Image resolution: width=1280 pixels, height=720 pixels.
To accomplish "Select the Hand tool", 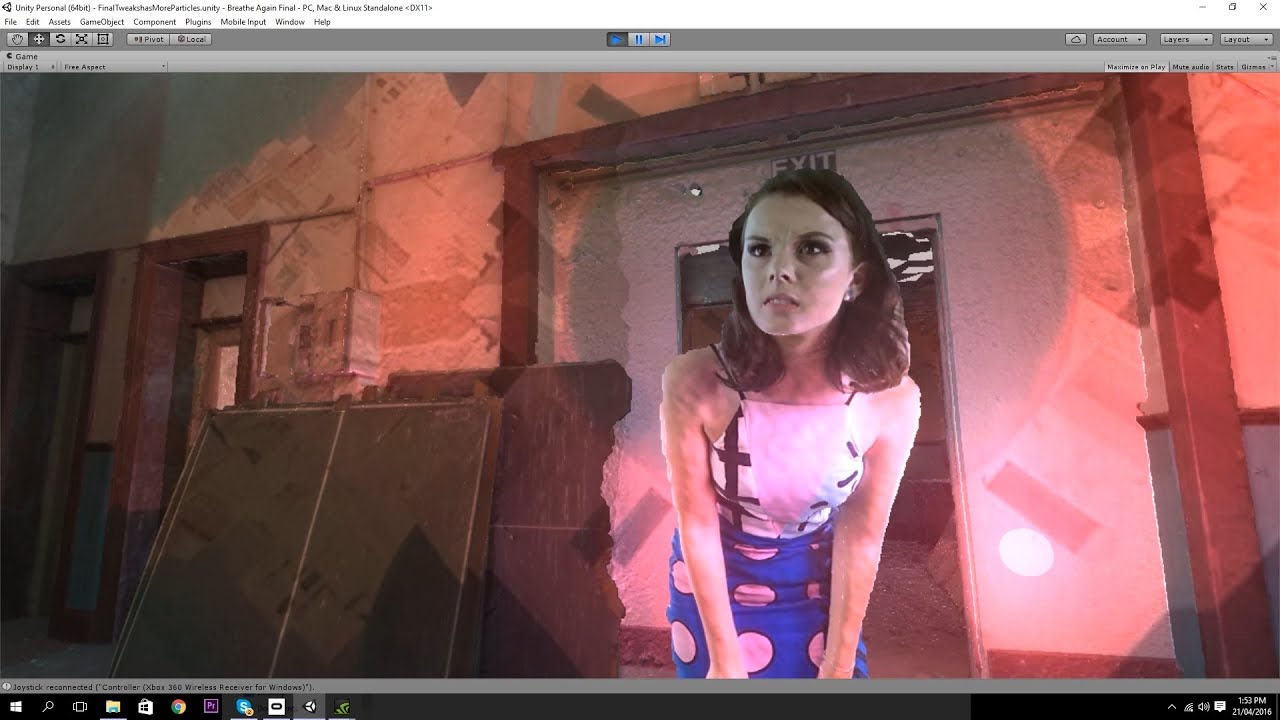I will (18, 39).
